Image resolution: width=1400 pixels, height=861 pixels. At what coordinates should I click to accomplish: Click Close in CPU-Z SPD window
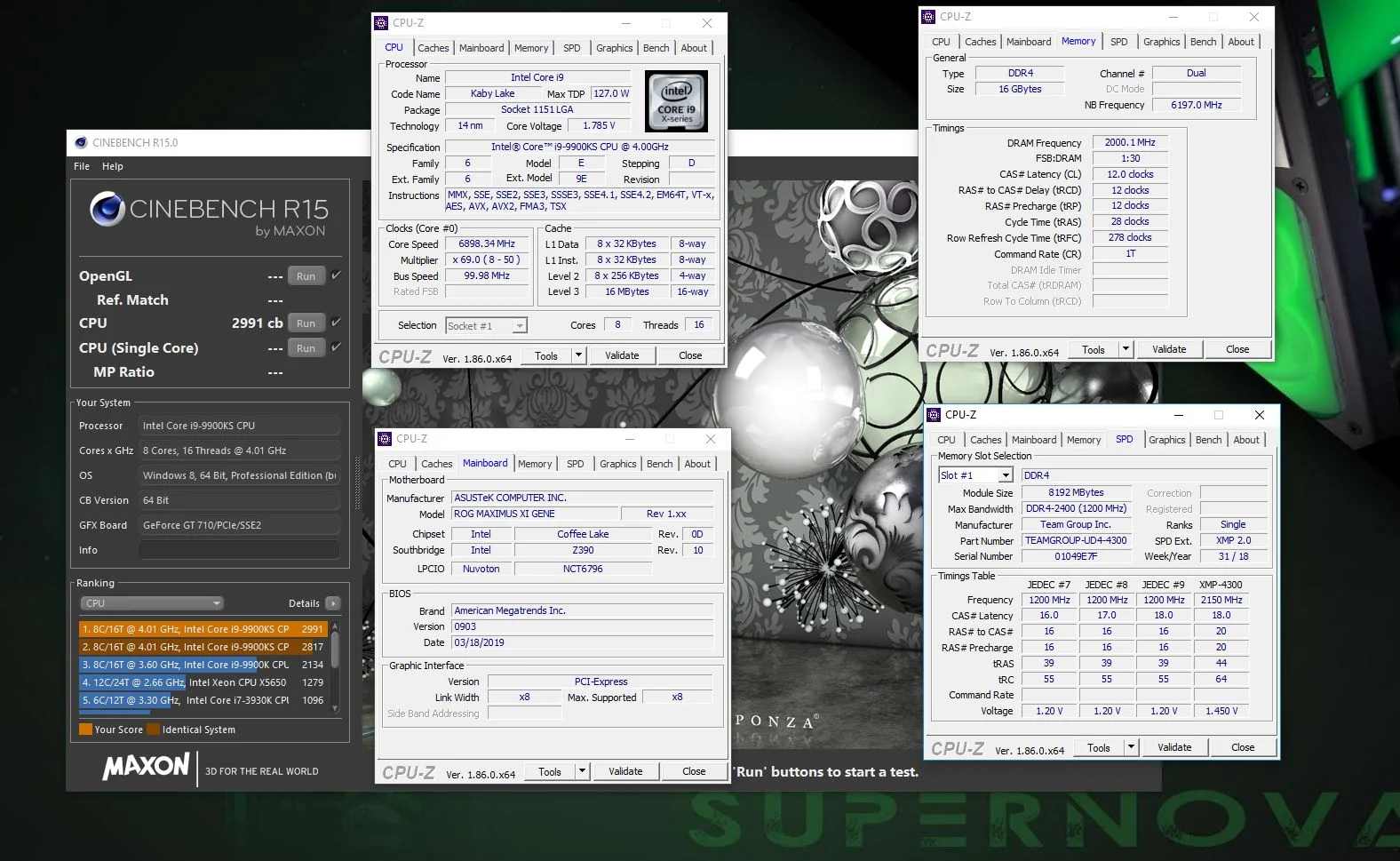point(1243,747)
